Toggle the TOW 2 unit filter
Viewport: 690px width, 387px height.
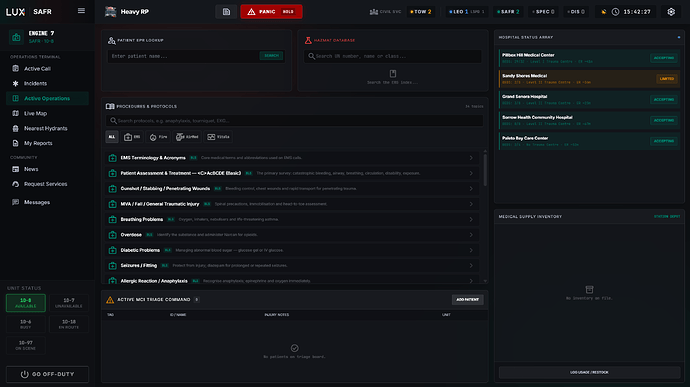point(421,12)
